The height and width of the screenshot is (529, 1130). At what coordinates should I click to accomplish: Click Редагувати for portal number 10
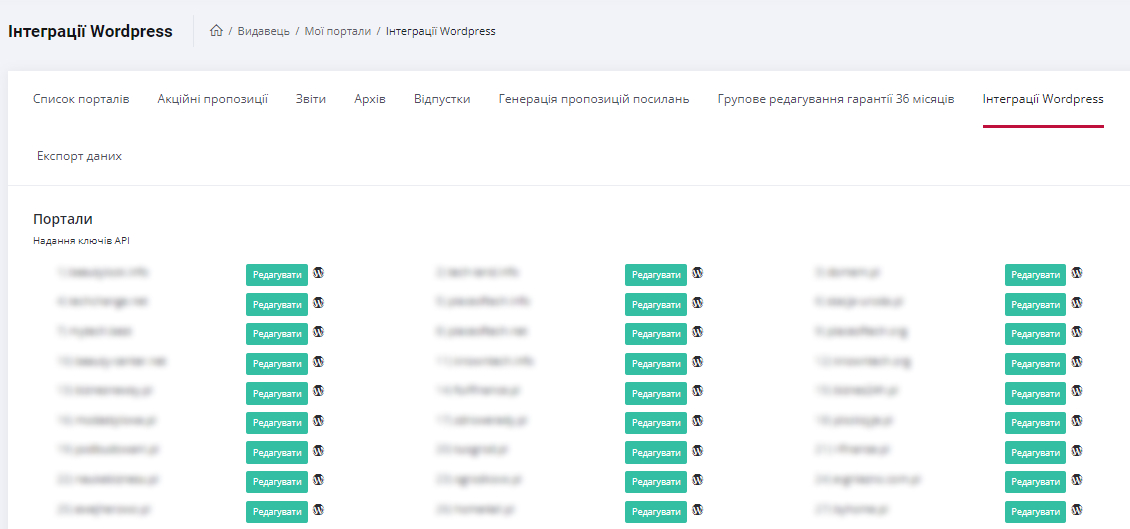click(x=277, y=363)
